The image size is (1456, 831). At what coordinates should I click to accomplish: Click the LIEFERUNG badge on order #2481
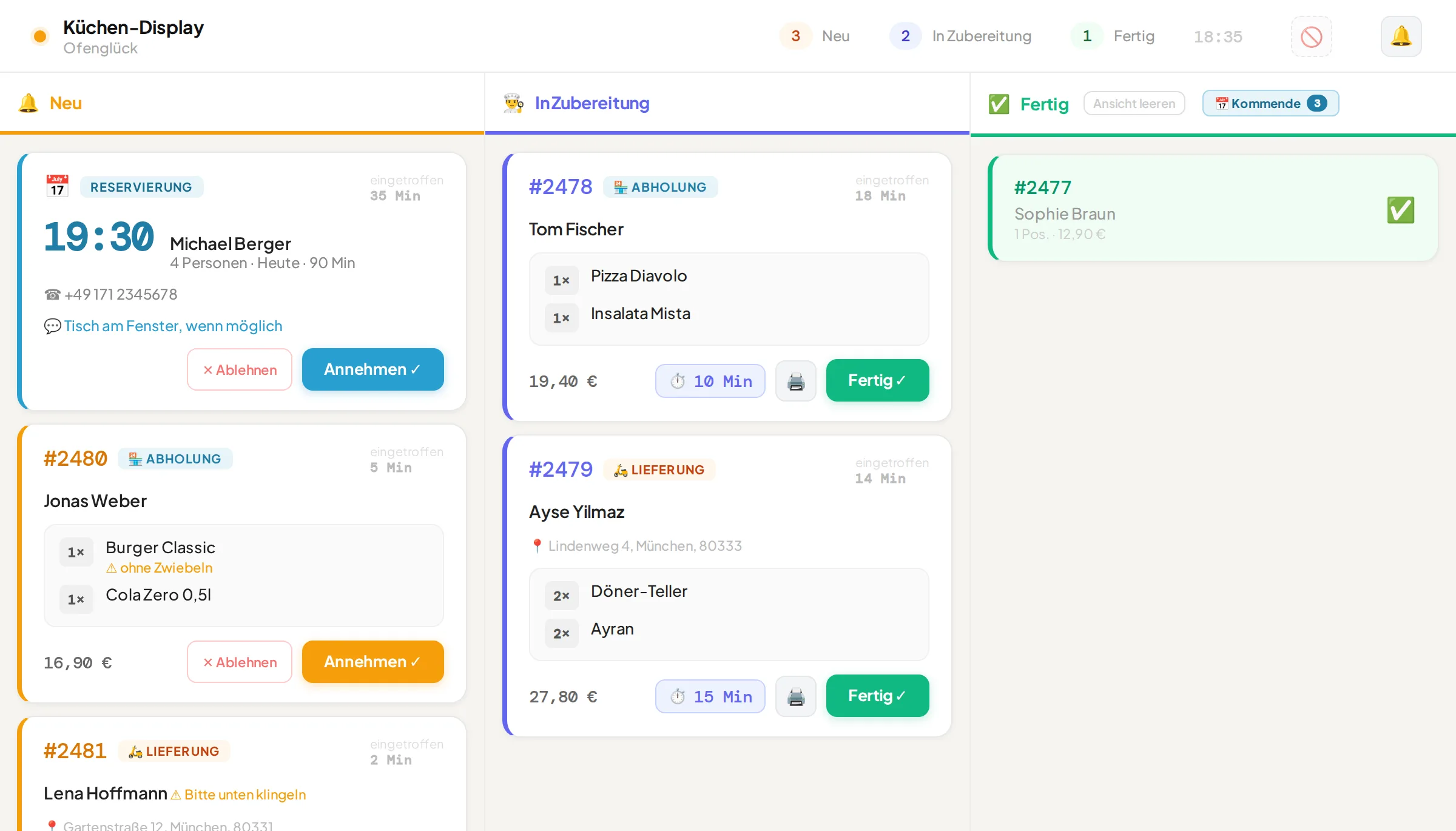pyautogui.click(x=174, y=751)
